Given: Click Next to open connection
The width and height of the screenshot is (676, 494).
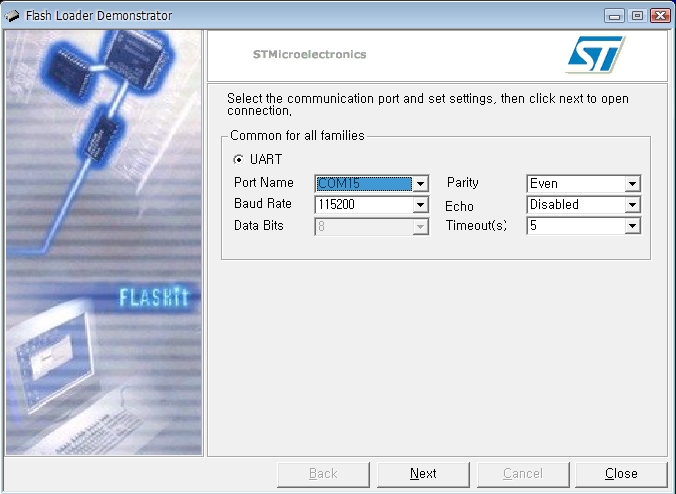Looking at the screenshot, I should pyautogui.click(x=423, y=474).
